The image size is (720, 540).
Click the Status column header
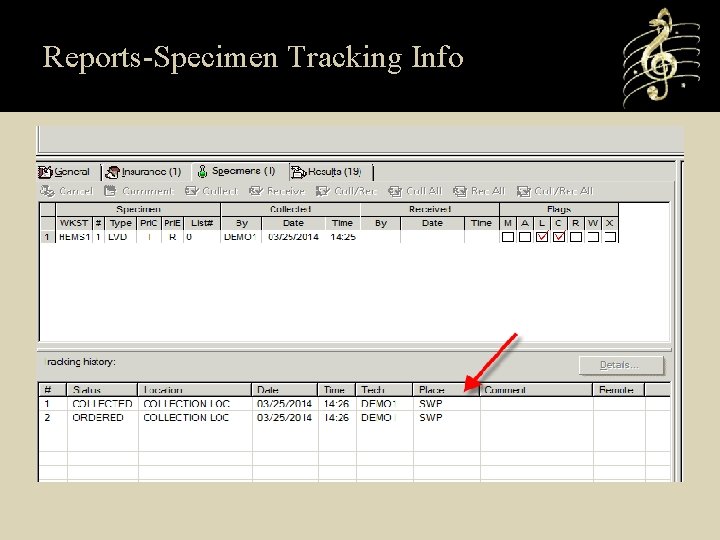click(x=102, y=390)
